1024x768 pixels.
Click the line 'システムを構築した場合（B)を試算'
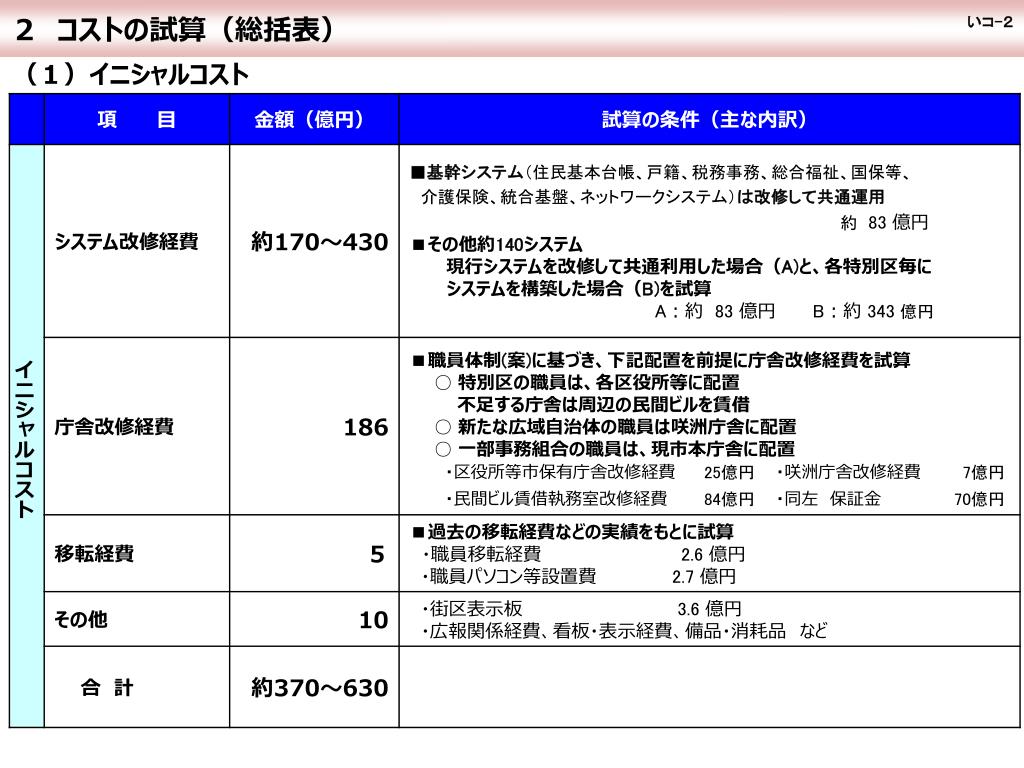[579, 288]
